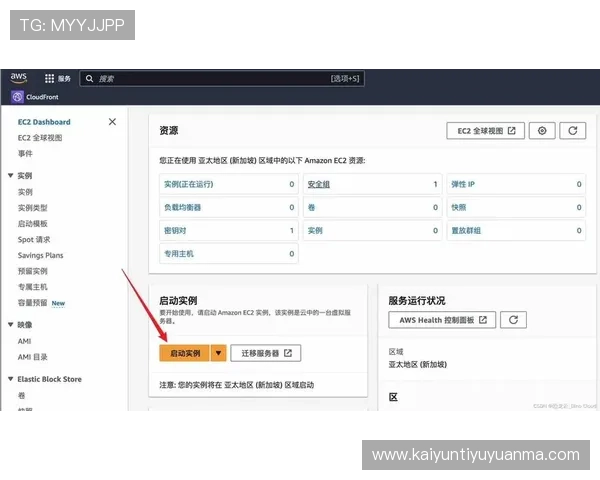Click 密钥对 resource link
Viewport: 600px width, 480px height.
175,230
